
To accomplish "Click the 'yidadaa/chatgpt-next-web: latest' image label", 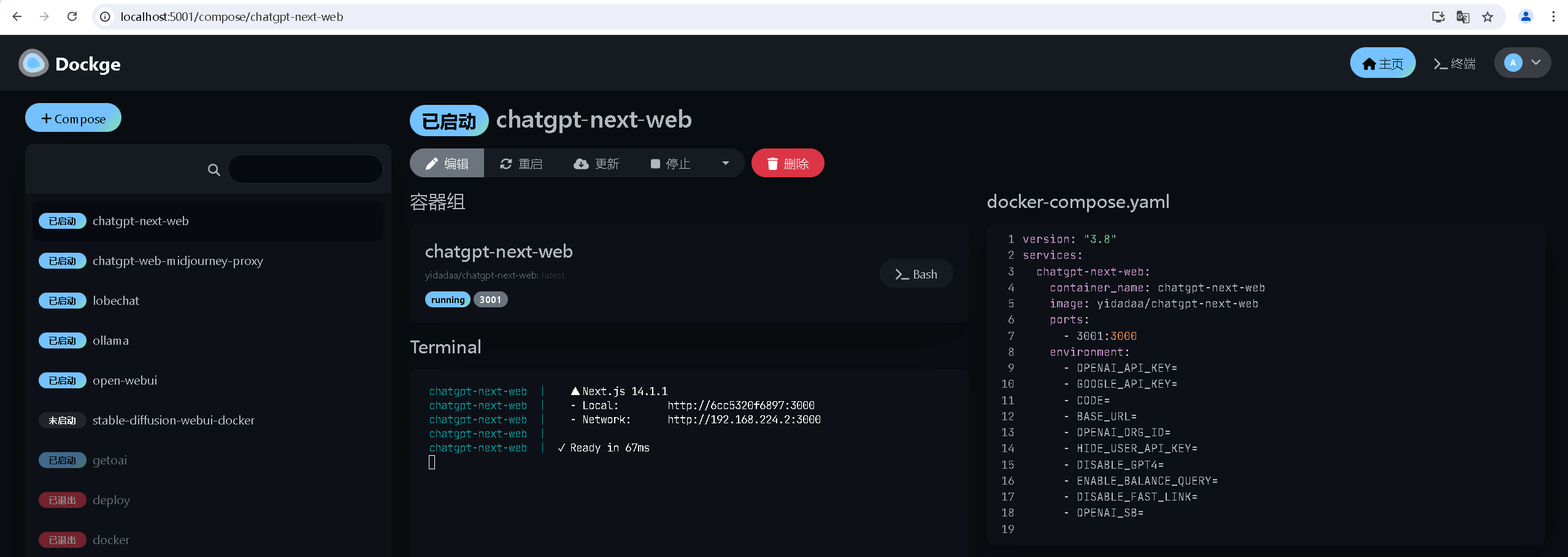I will pos(494,275).
